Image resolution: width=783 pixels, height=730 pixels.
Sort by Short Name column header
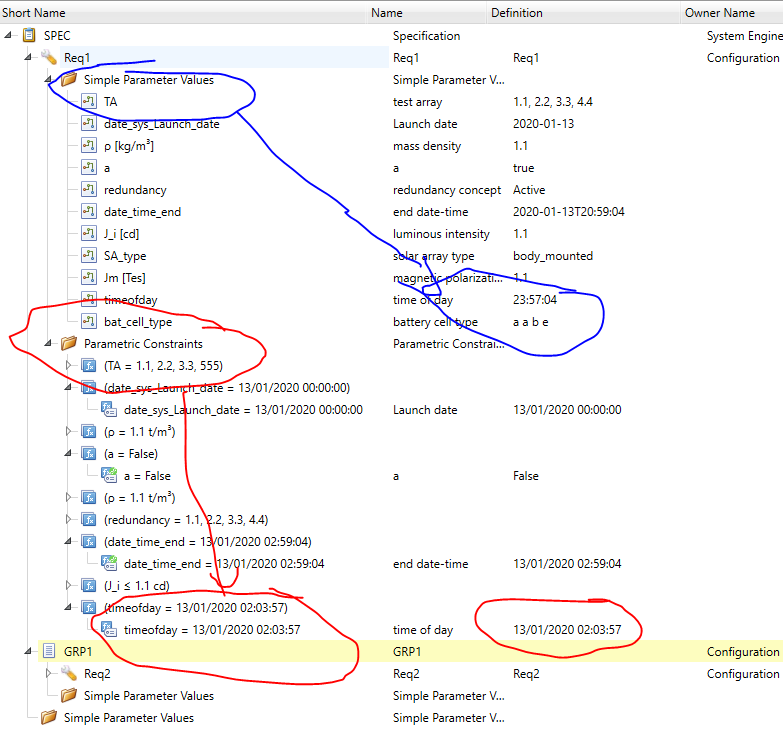(x=183, y=12)
